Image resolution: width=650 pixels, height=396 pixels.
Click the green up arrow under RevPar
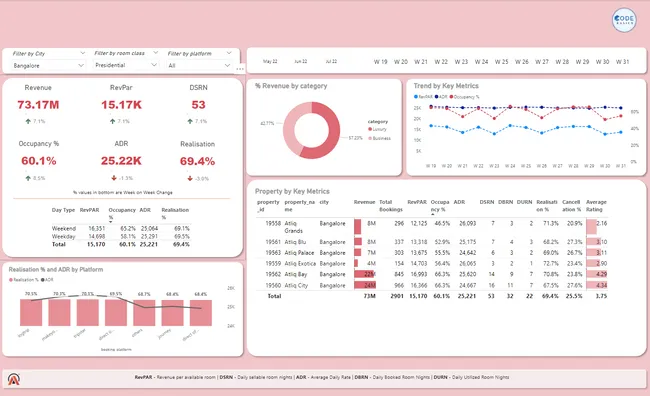point(112,121)
